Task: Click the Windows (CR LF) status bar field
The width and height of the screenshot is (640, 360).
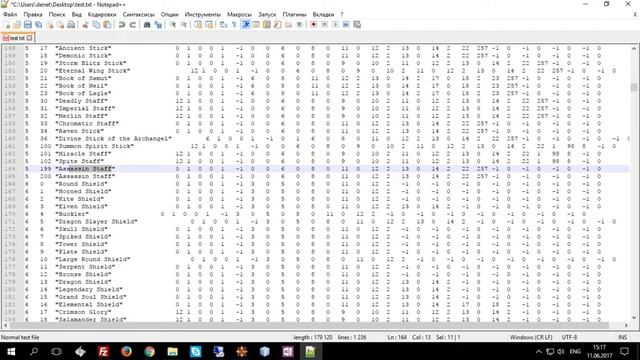Action: [x=531, y=338]
